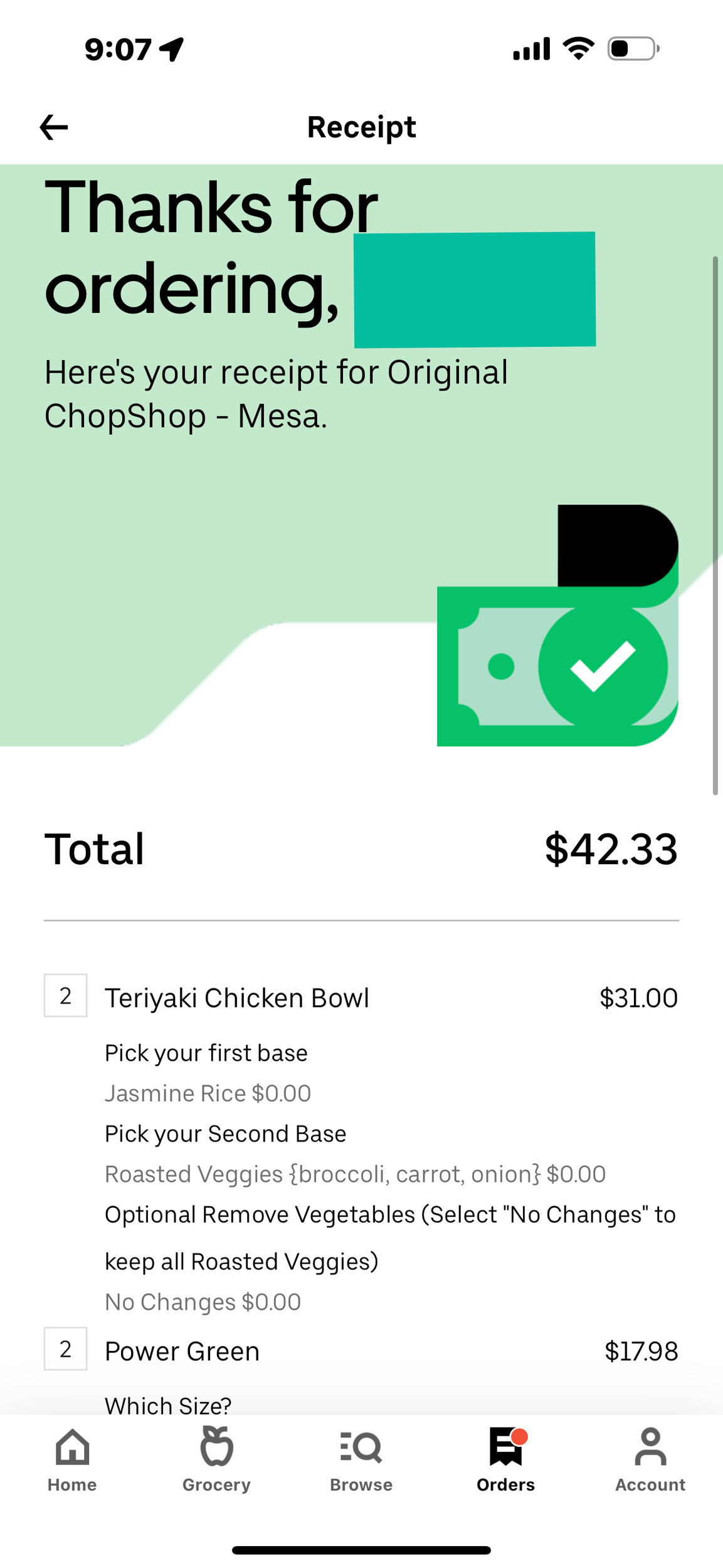Click the vertical scrollbar on the right
The height and width of the screenshot is (1568, 723).
(x=715, y=526)
